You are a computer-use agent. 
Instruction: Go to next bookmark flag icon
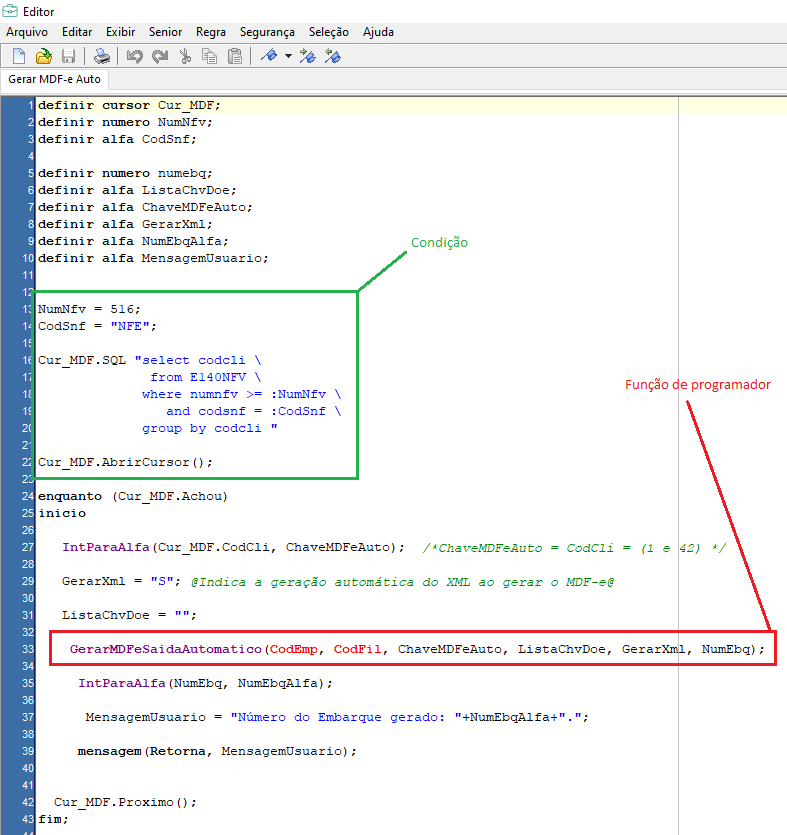[308, 56]
